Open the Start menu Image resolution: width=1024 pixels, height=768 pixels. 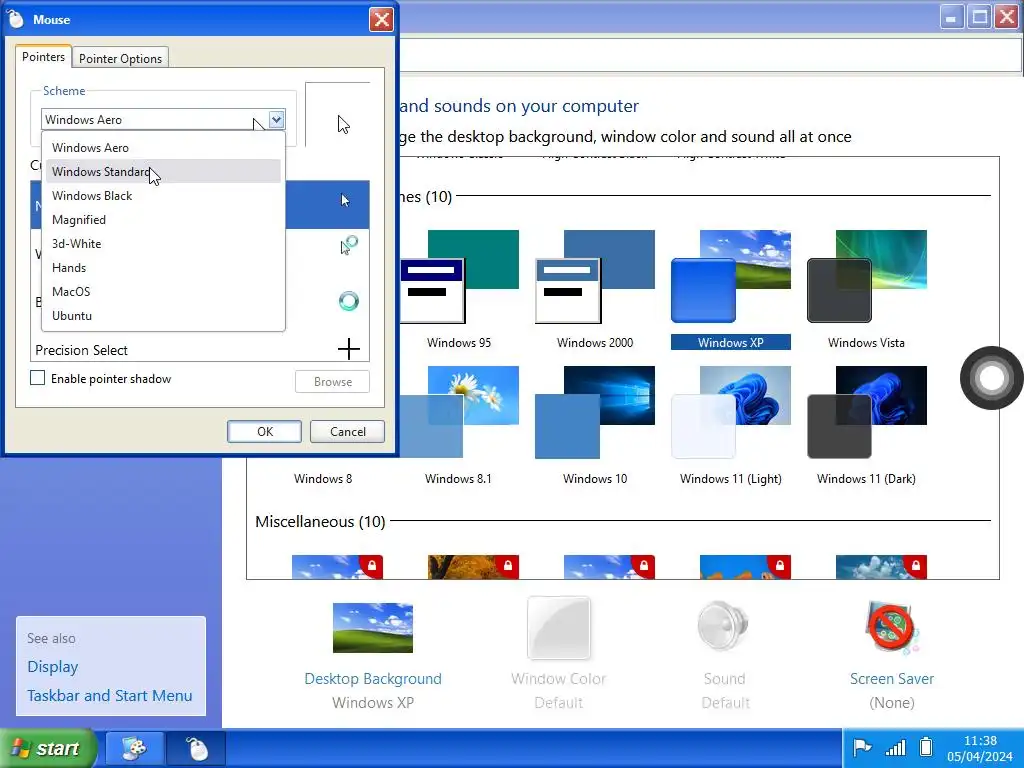pos(48,748)
